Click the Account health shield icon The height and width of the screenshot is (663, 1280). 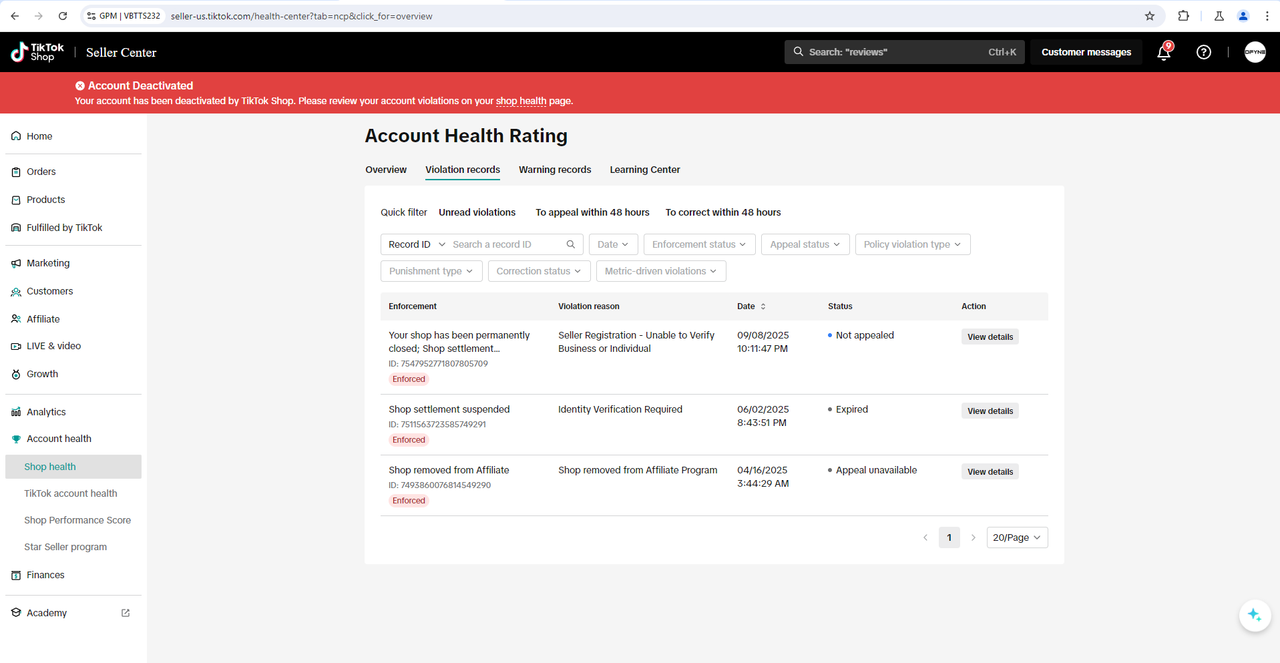16,439
